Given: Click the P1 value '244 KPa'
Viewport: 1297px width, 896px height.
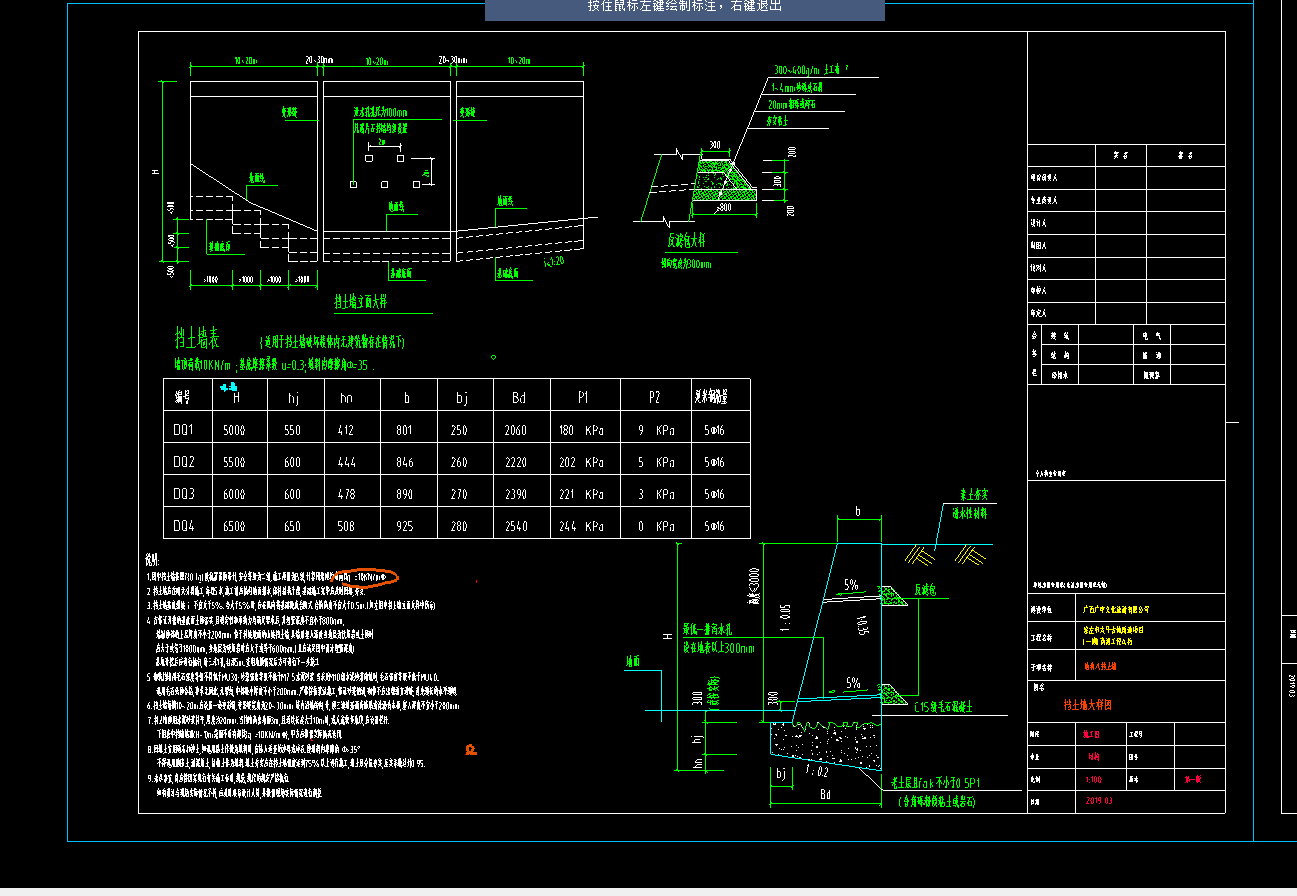Looking at the screenshot, I should click(581, 527).
